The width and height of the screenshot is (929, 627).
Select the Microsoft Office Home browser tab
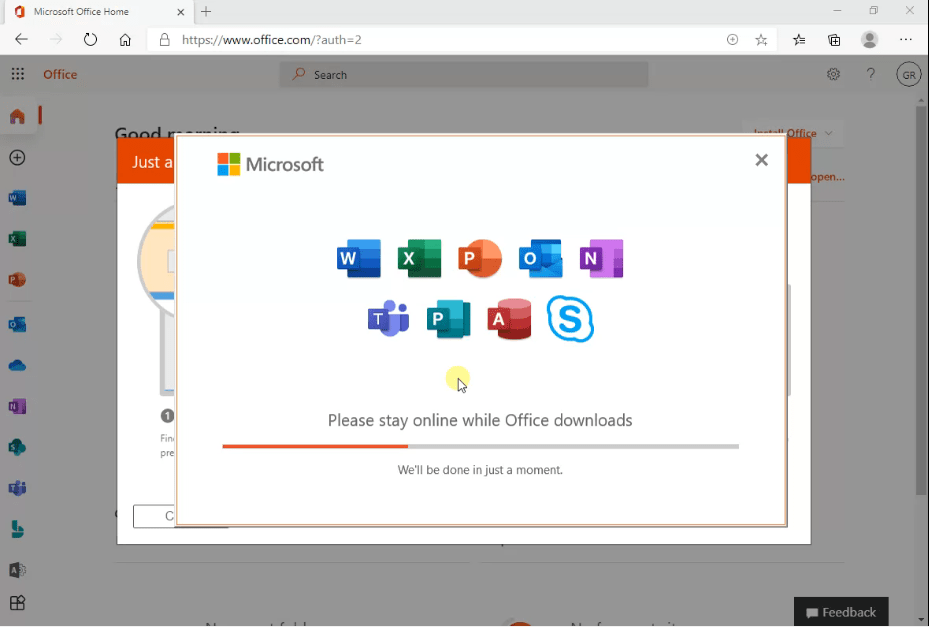[x=98, y=12]
